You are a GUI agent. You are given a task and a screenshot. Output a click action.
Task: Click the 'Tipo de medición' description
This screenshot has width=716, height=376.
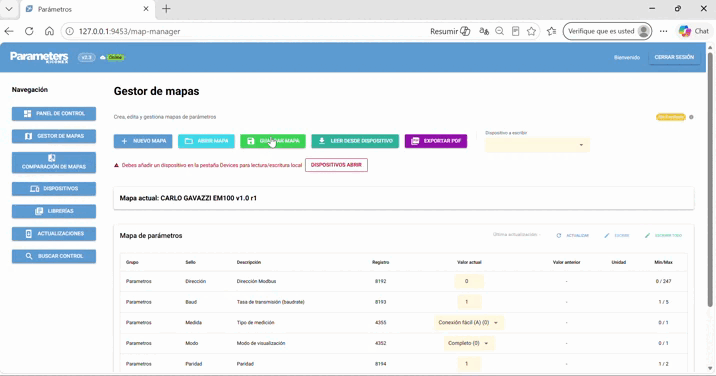tap(255, 323)
